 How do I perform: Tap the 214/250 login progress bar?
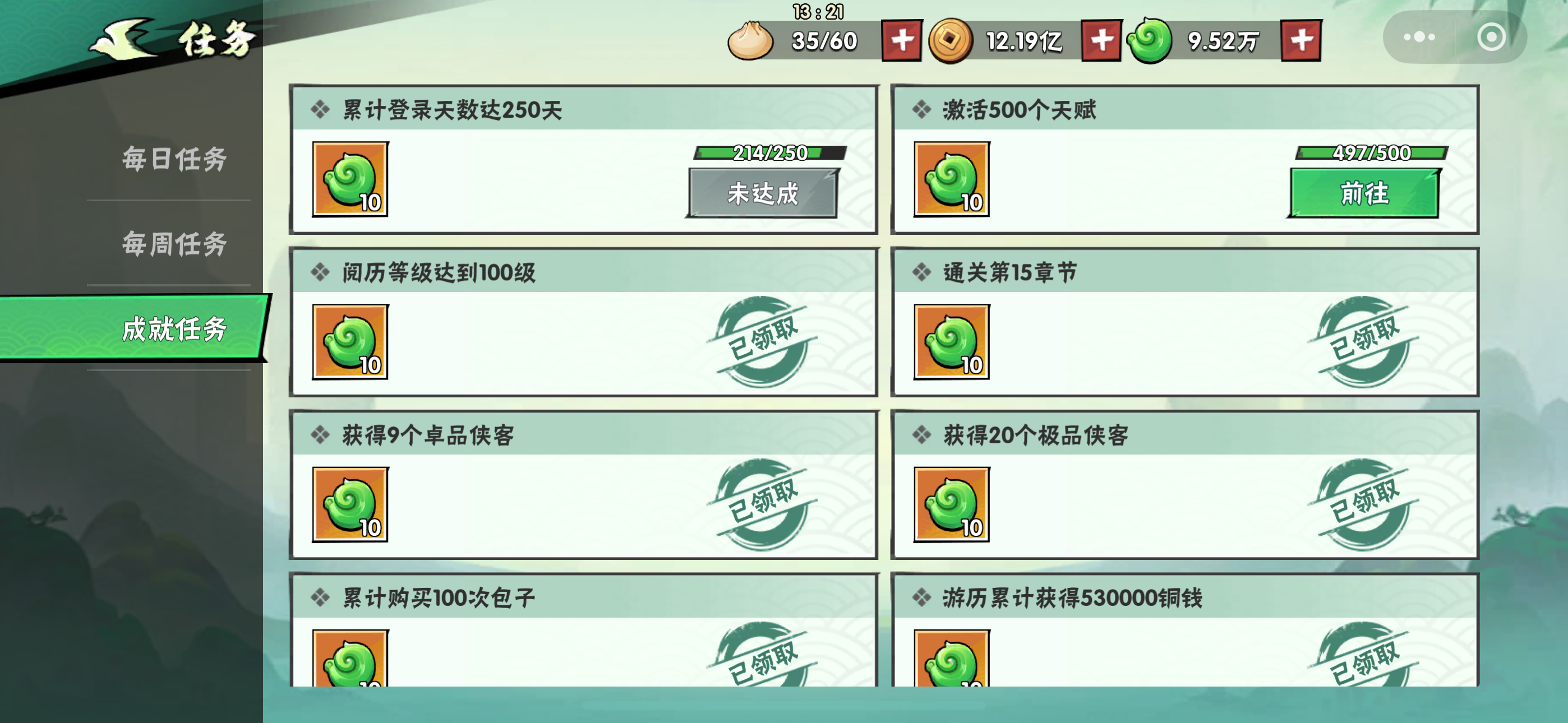(x=770, y=153)
